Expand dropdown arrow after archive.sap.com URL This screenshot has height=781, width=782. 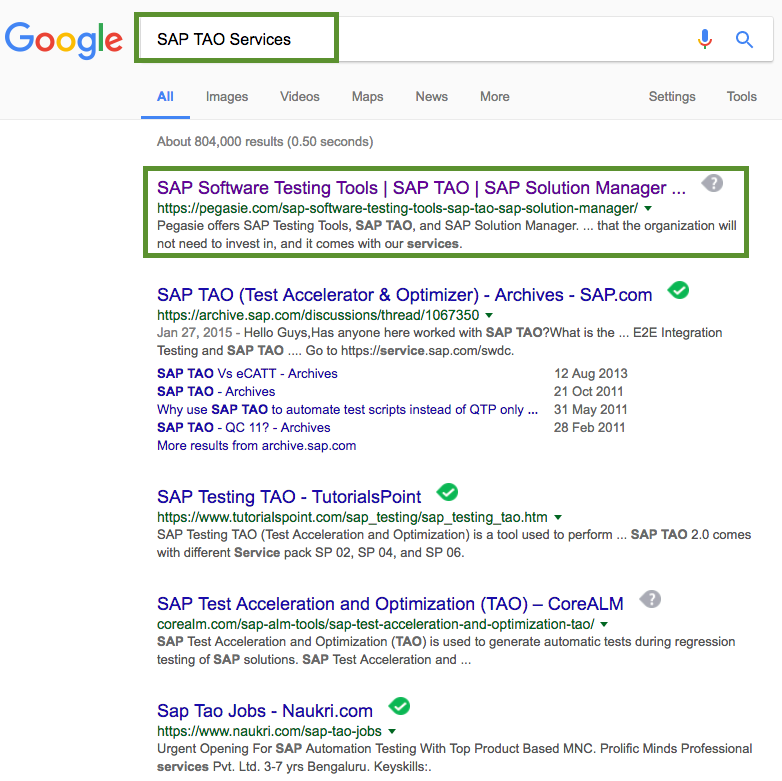pos(489,315)
